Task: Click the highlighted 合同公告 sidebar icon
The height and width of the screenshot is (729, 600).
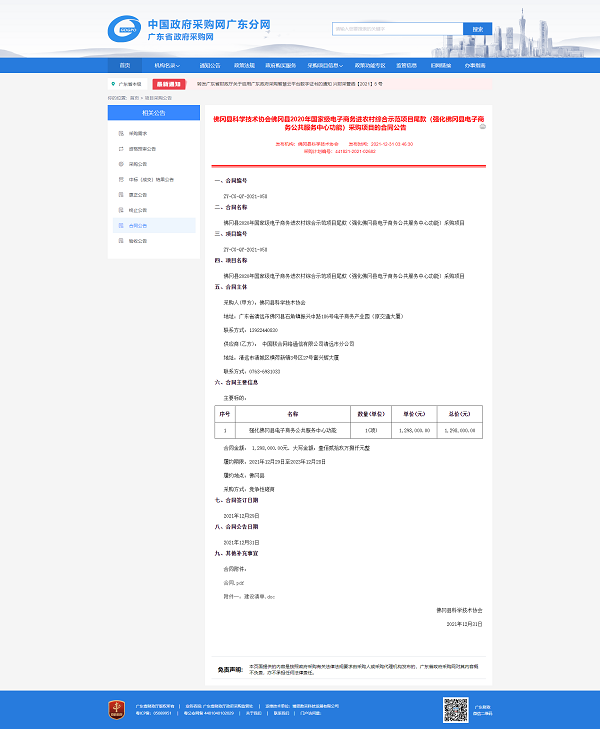Action: pyautogui.click(x=121, y=225)
